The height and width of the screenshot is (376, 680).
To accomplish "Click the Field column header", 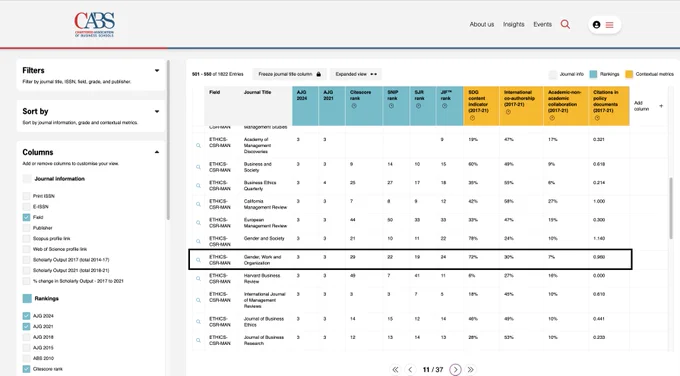I will click(214, 92).
